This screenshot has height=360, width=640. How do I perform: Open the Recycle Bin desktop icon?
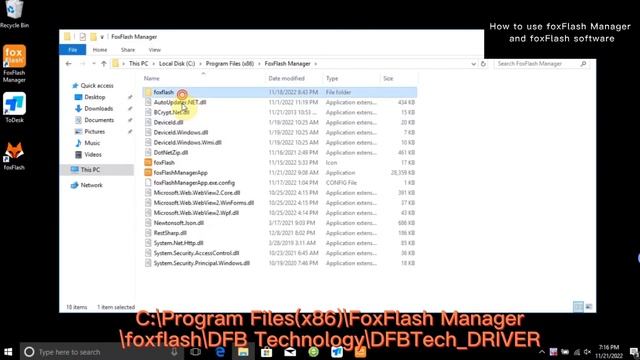click(14, 14)
